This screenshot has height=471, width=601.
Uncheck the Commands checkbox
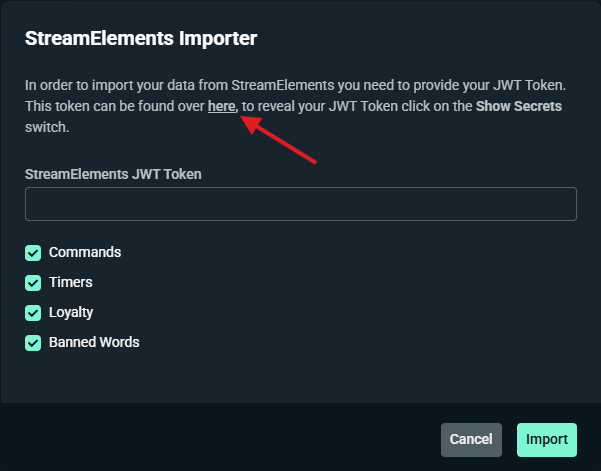(33, 253)
